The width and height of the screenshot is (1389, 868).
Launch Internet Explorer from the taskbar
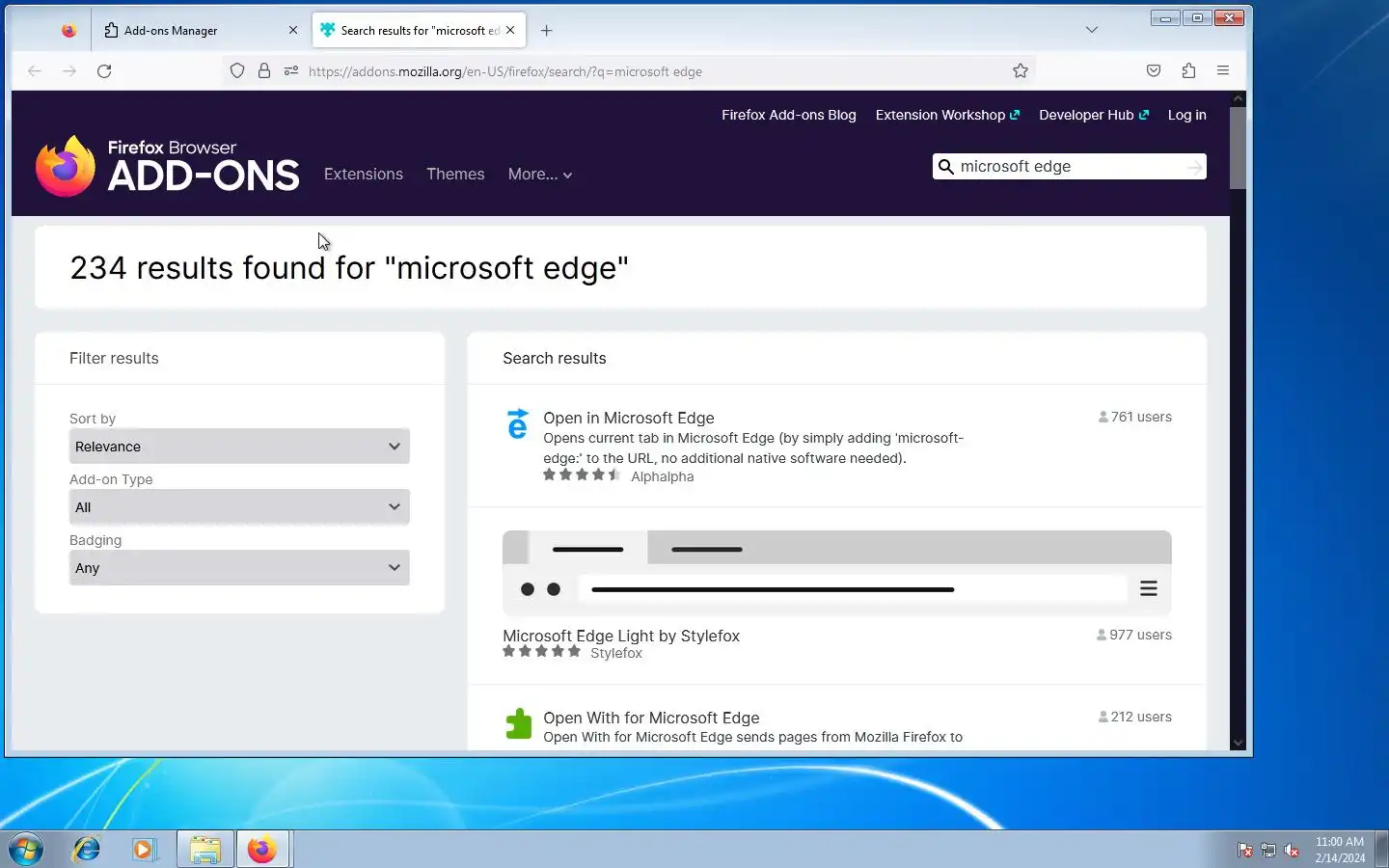[x=87, y=850]
